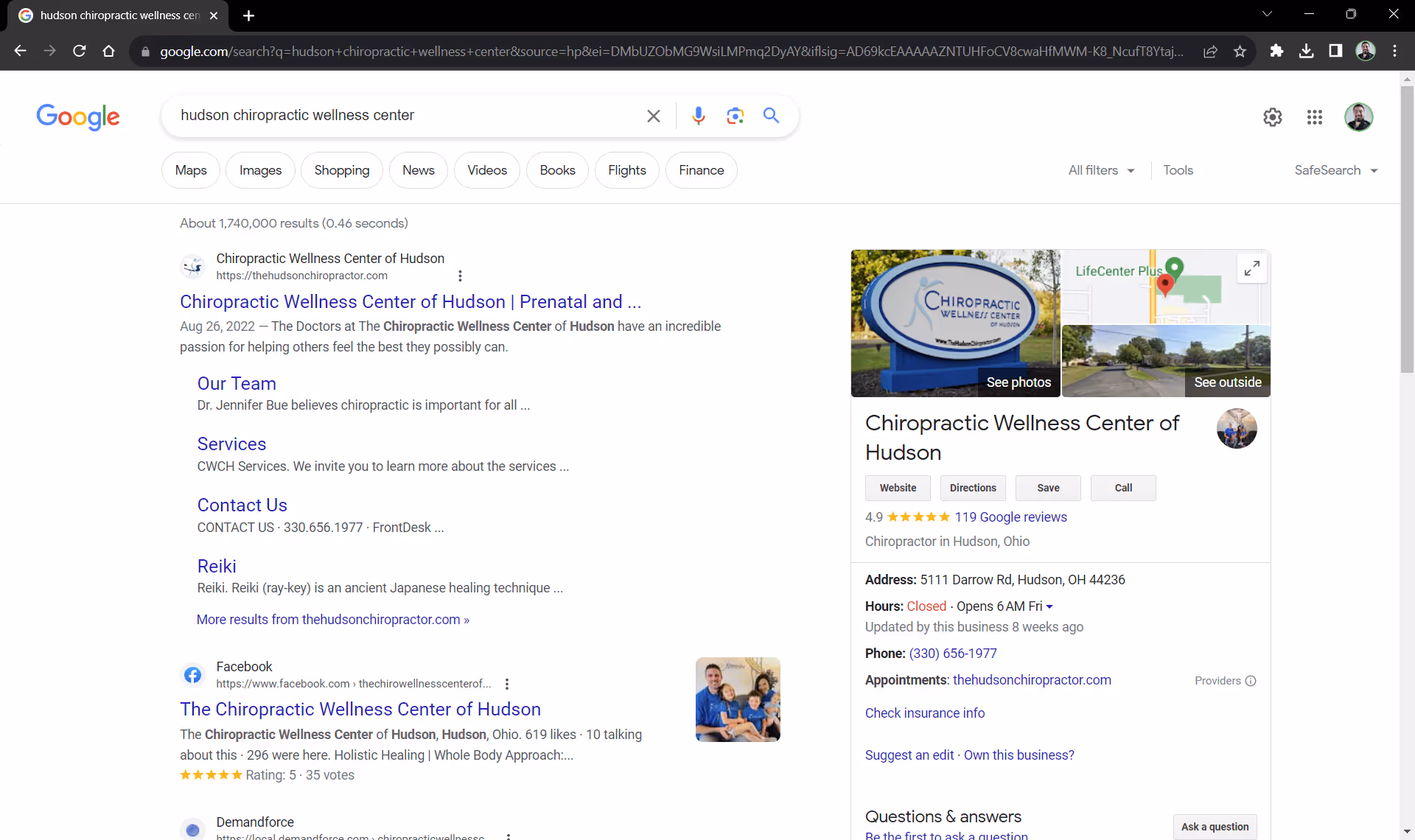This screenshot has width=1415, height=840.
Task: Click the Directions button
Action: tap(972, 488)
